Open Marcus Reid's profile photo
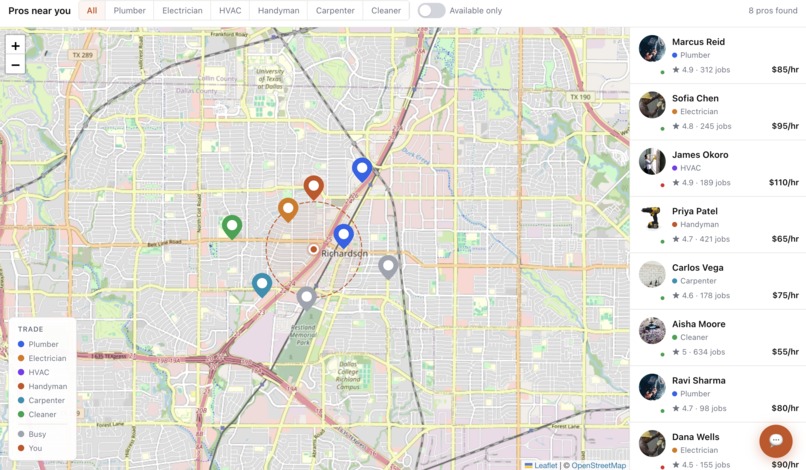806x470 pixels. click(652, 48)
